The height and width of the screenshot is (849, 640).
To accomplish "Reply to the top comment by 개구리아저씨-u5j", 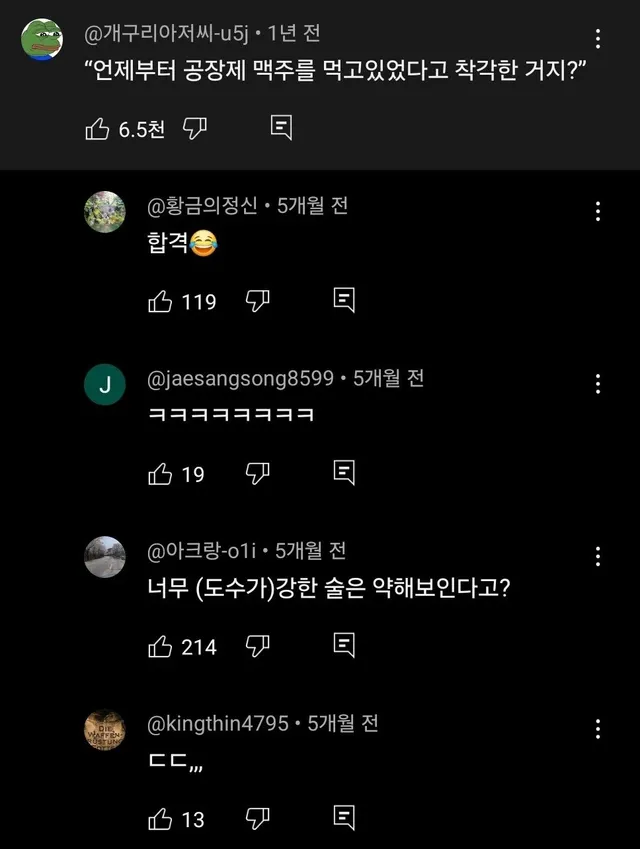I will tap(282, 128).
